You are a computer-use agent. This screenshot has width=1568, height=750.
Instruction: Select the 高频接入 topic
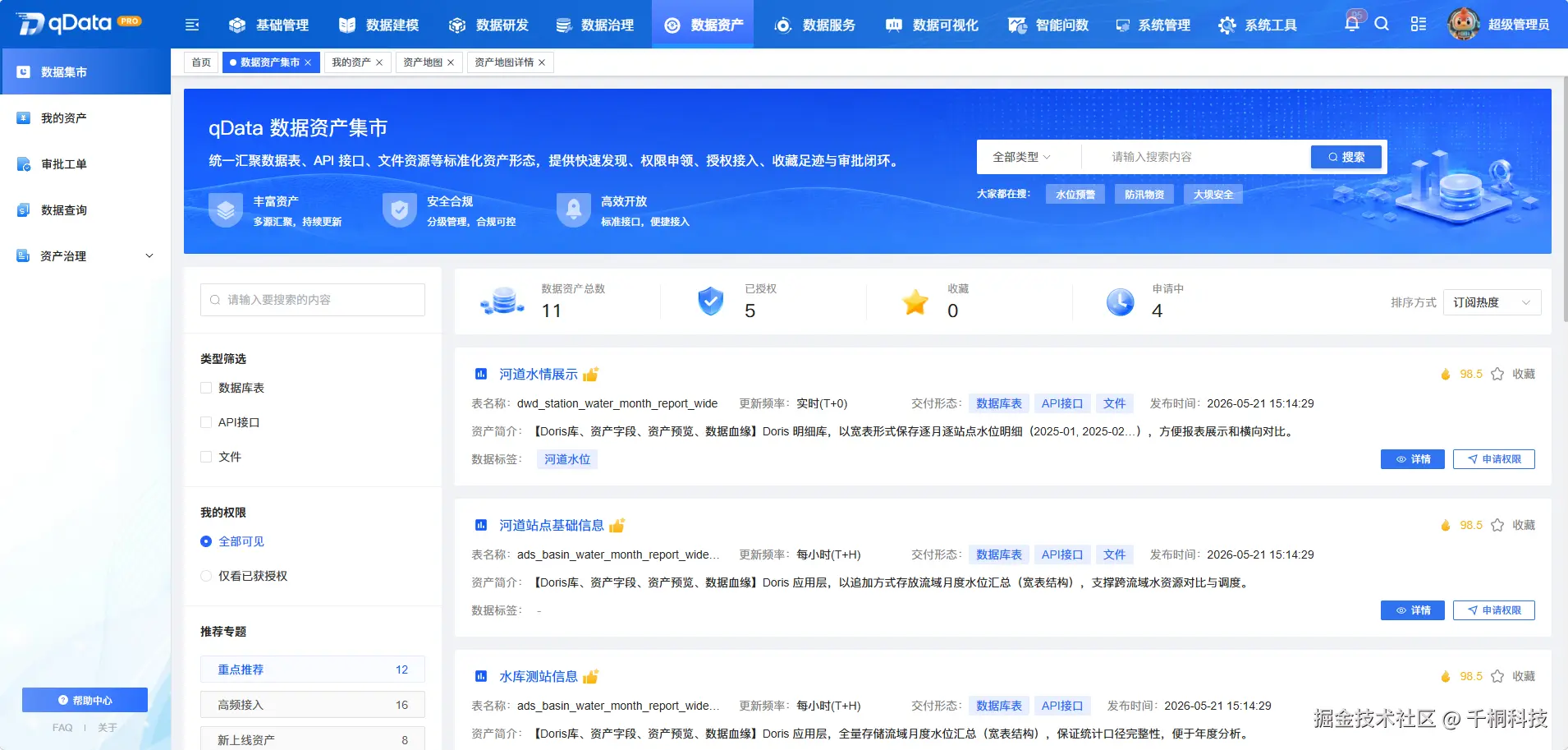click(x=313, y=705)
